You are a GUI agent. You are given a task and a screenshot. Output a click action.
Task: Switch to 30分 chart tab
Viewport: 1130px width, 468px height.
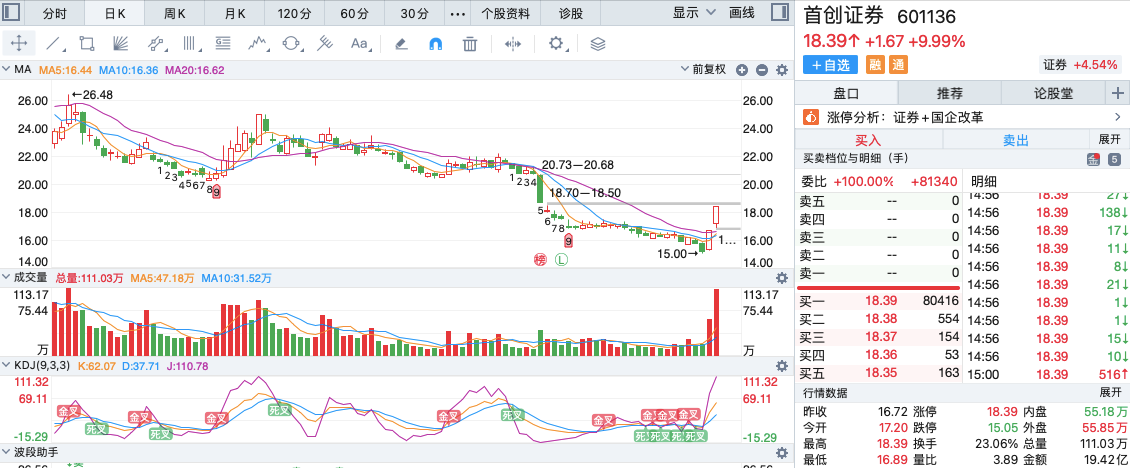point(414,13)
